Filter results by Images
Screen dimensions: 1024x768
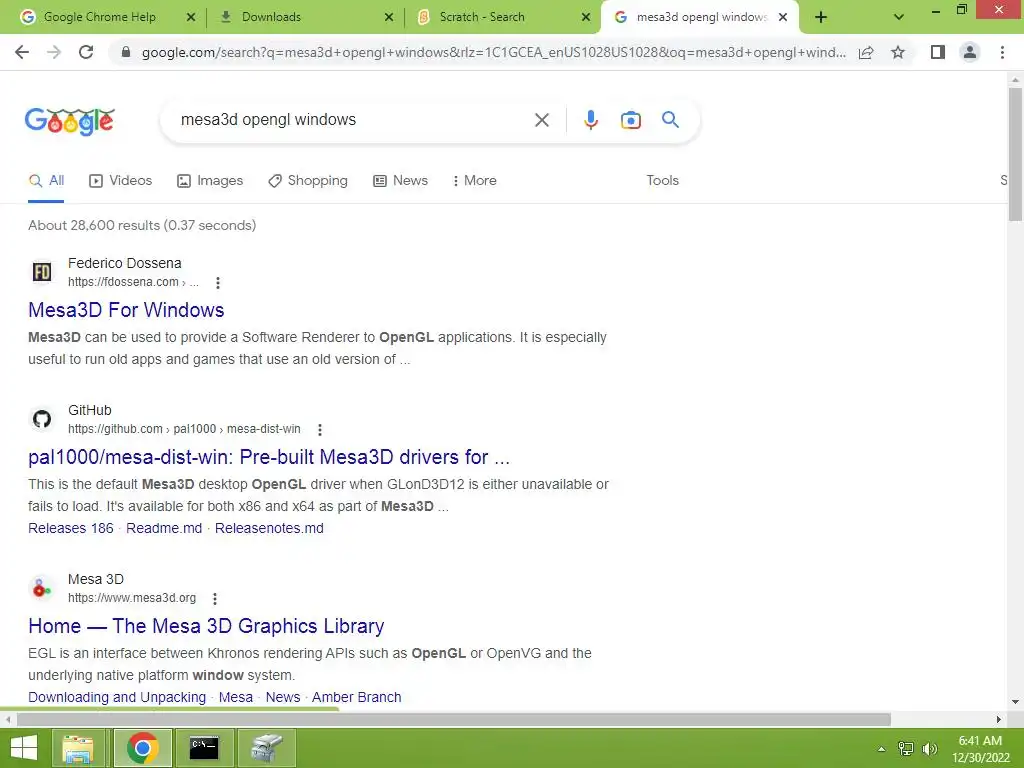pos(210,181)
